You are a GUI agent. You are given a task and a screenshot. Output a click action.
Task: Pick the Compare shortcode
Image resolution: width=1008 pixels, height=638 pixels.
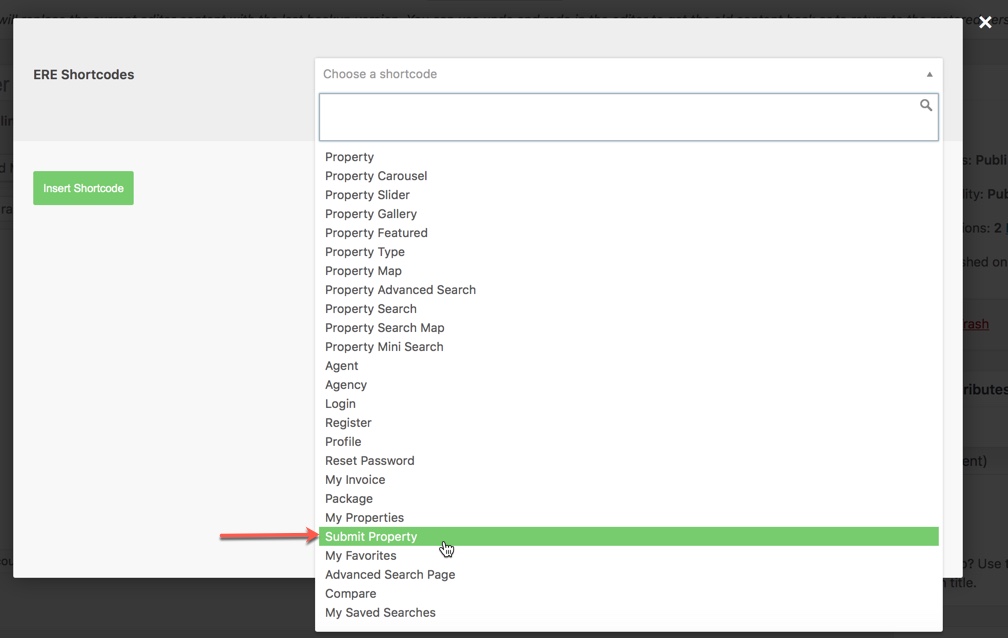pyautogui.click(x=629, y=593)
